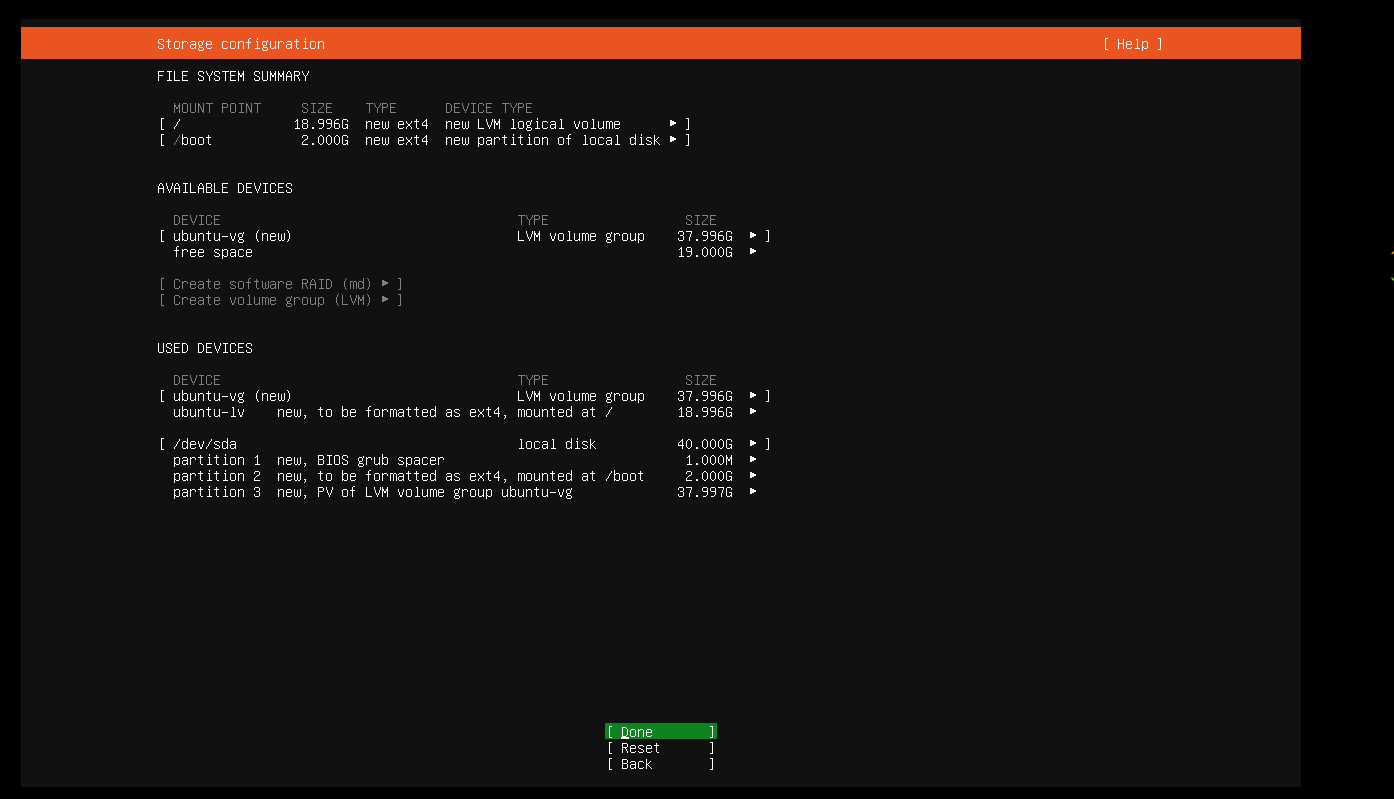The height and width of the screenshot is (799, 1394).
Task: Click the "40.000G" size of /dev/sda
Action: pyautogui.click(x=705, y=444)
